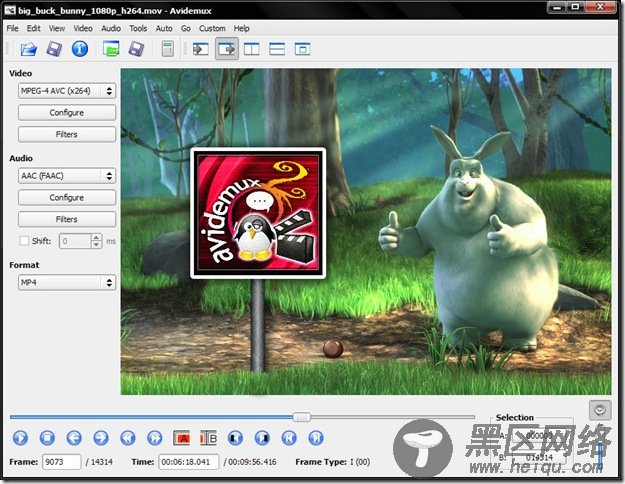Click the video preview of the bunny
The height and width of the screenshot is (484, 625).
366,232
